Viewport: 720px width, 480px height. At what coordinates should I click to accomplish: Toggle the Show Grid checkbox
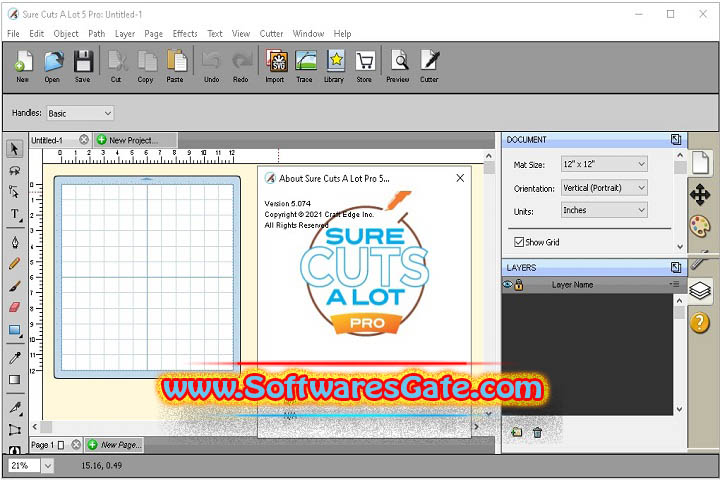coord(519,242)
